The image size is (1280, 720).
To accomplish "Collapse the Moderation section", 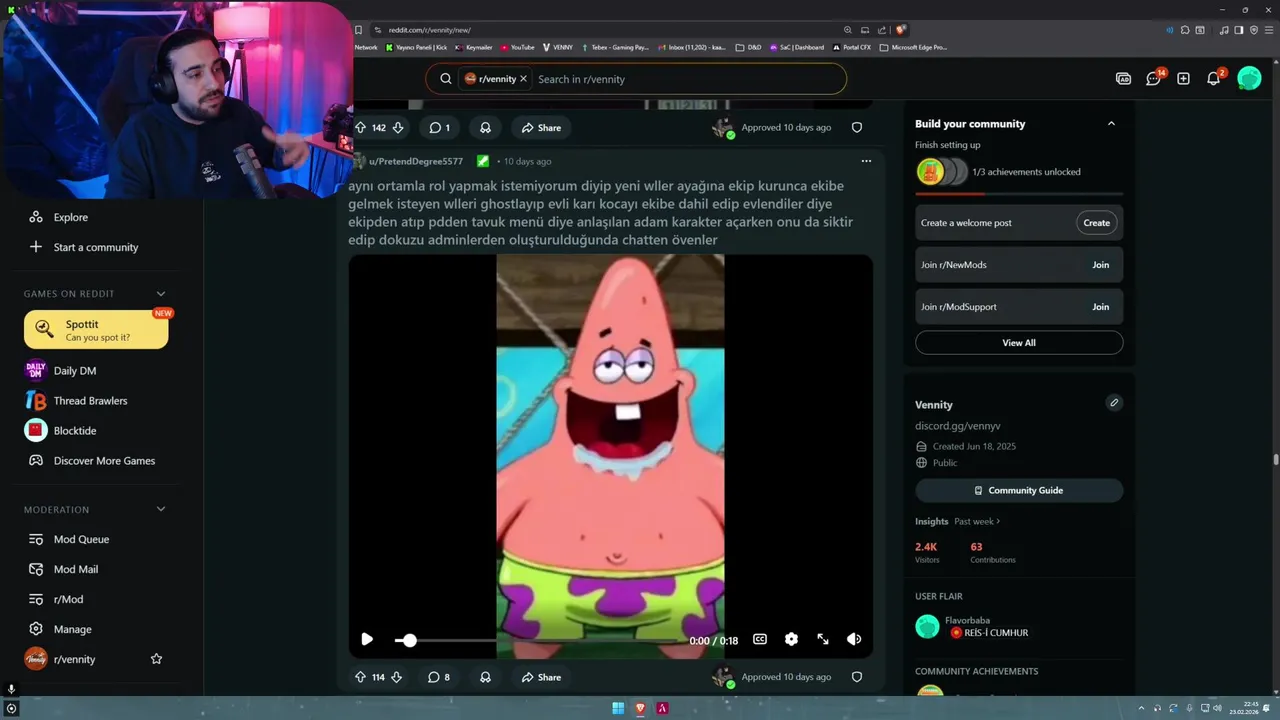I will [160, 509].
